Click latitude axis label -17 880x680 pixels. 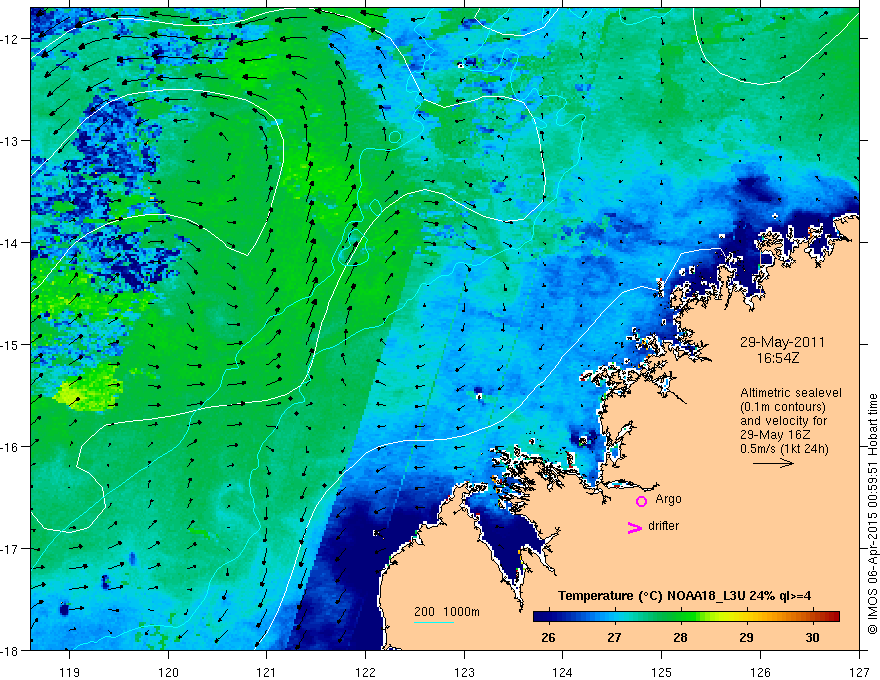tap(10, 549)
